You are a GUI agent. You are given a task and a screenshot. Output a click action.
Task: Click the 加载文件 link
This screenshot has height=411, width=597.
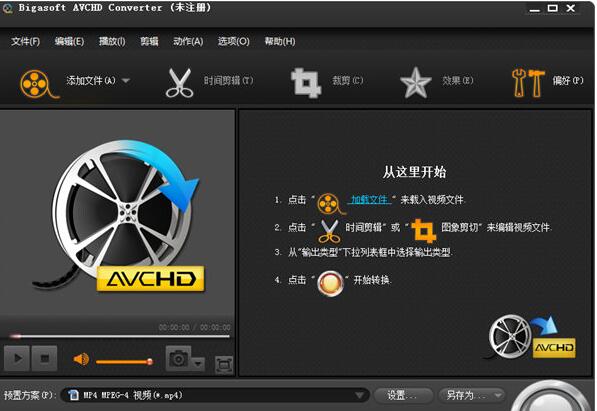pos(369,200)
